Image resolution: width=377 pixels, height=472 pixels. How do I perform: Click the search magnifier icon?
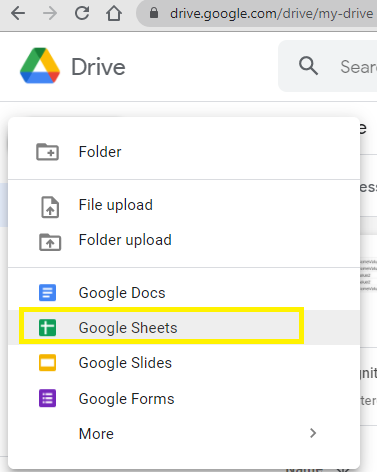point(308,66)
